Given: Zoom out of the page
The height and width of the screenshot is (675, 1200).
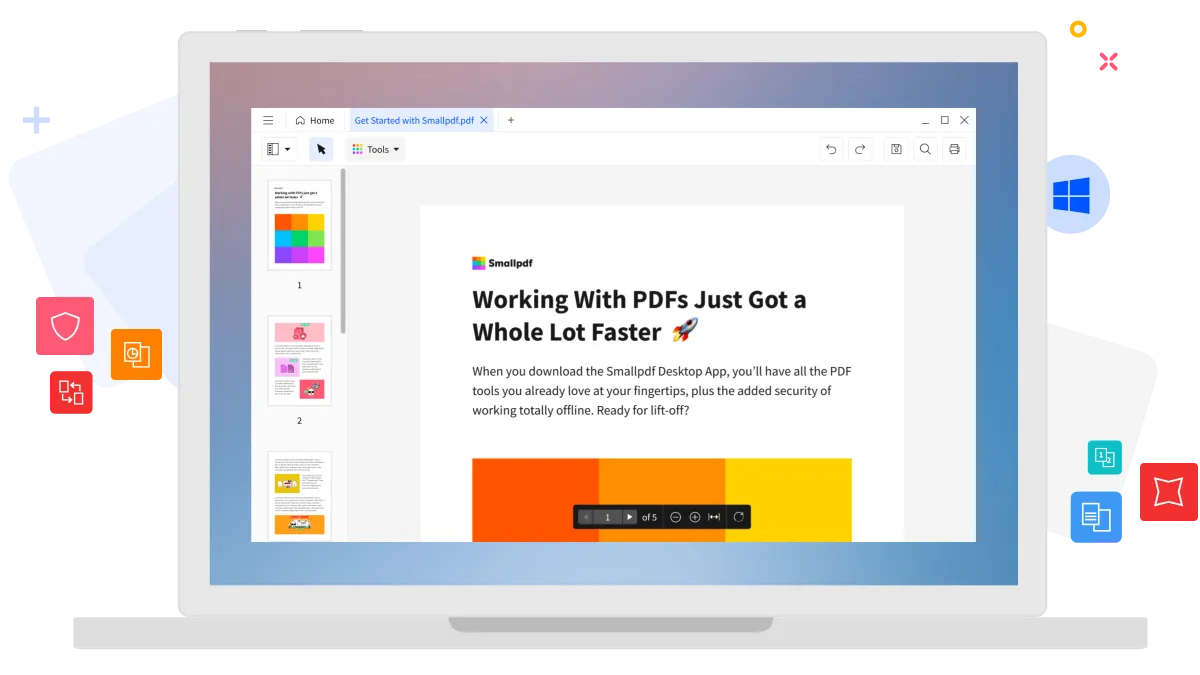Looking at the screenshot, I should [675, 517].
